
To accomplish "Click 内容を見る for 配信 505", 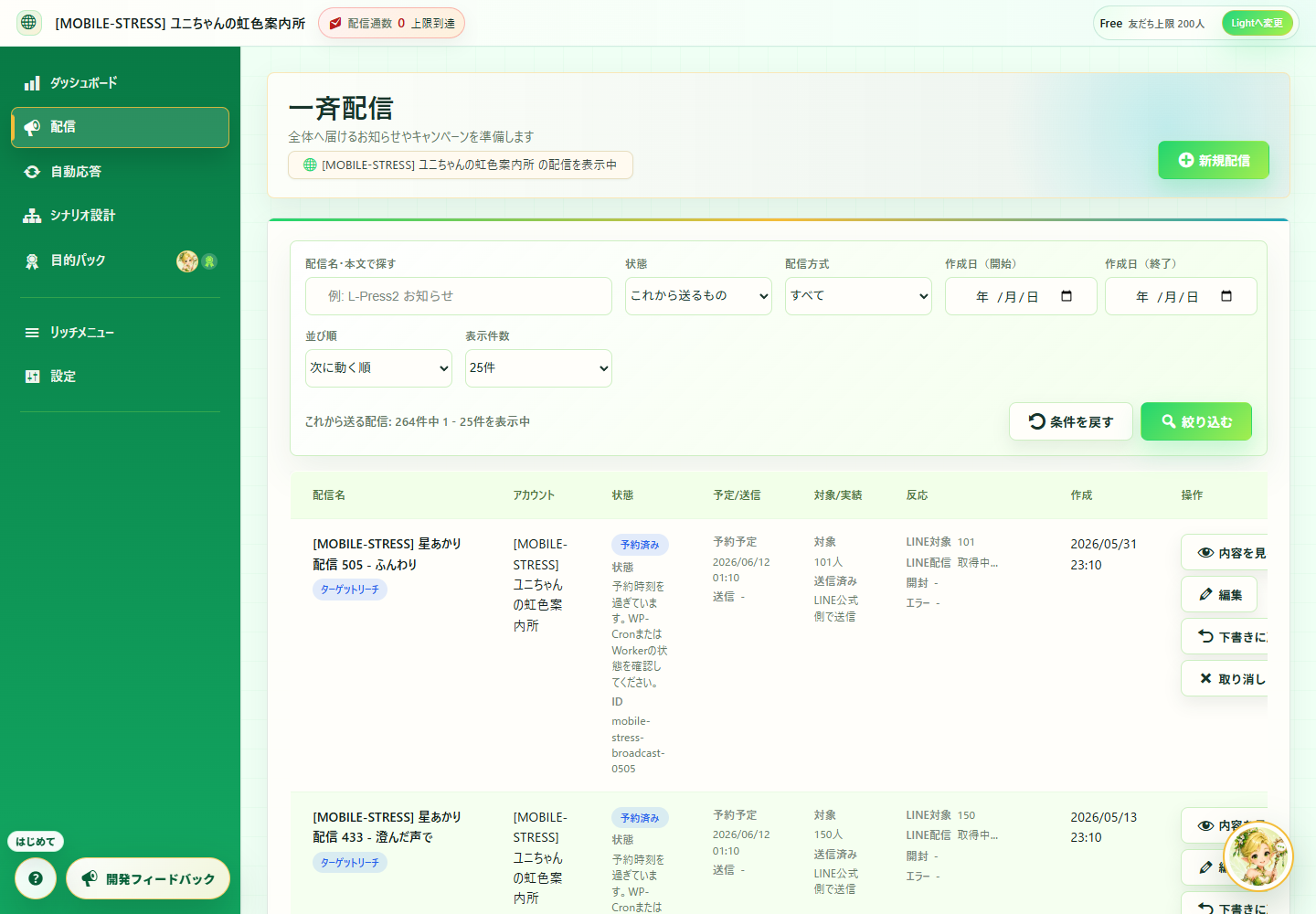I will [1225, 553].
